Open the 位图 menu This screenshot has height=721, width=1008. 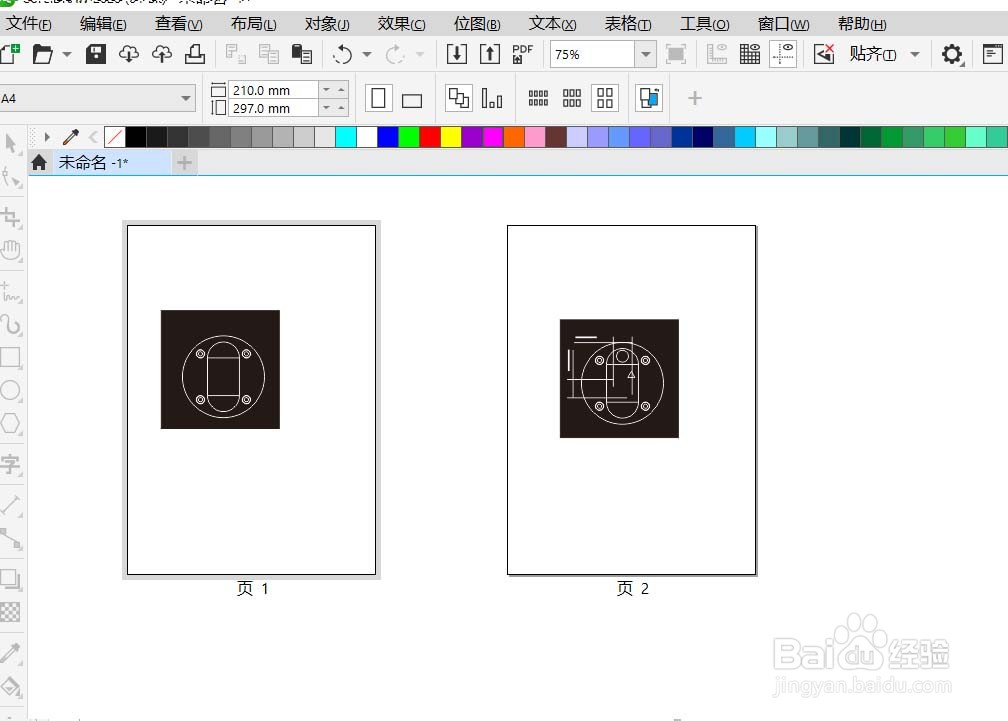point(477,24)
